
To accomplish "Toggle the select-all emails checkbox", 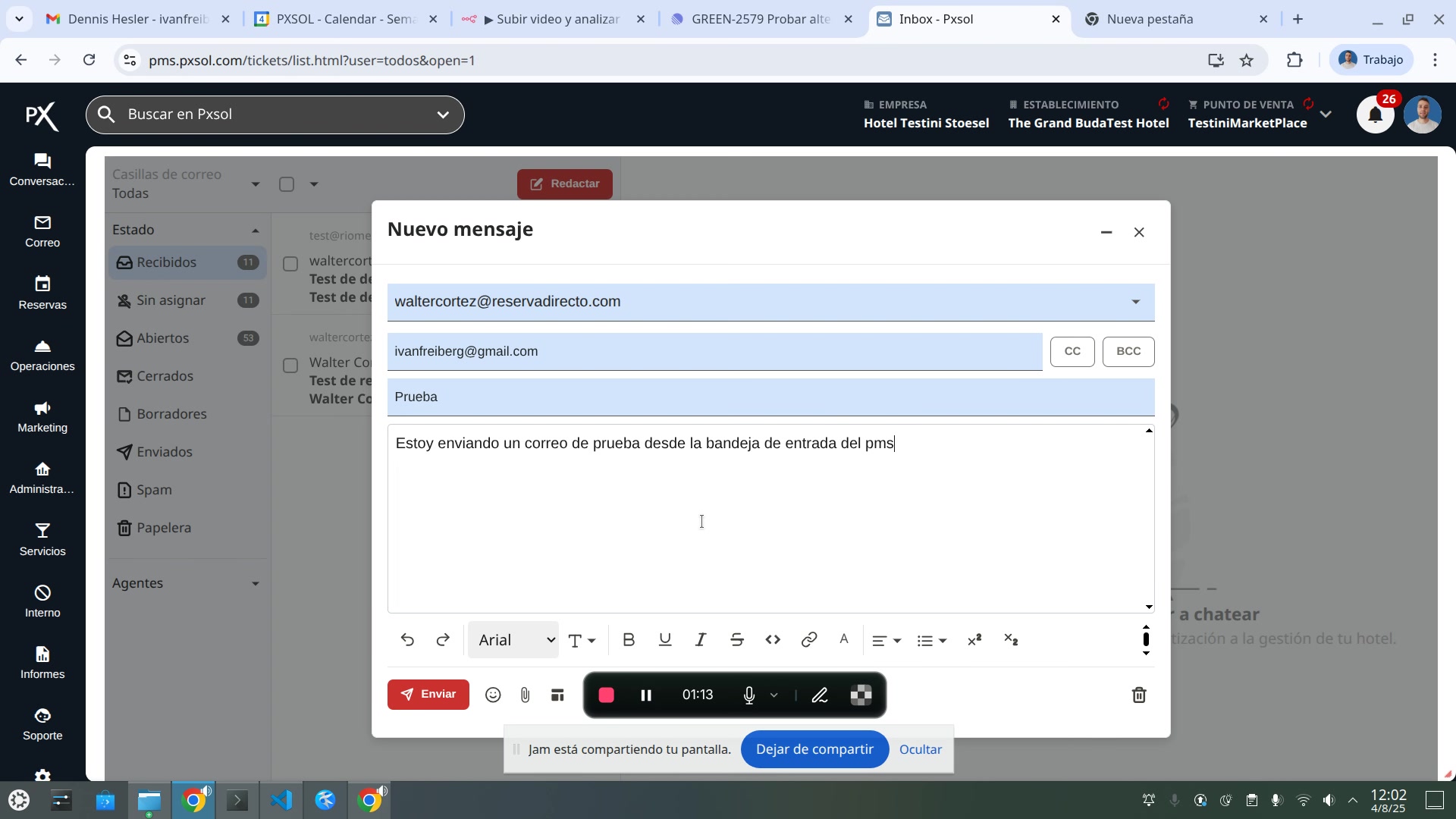I will (x=287, y=184).
